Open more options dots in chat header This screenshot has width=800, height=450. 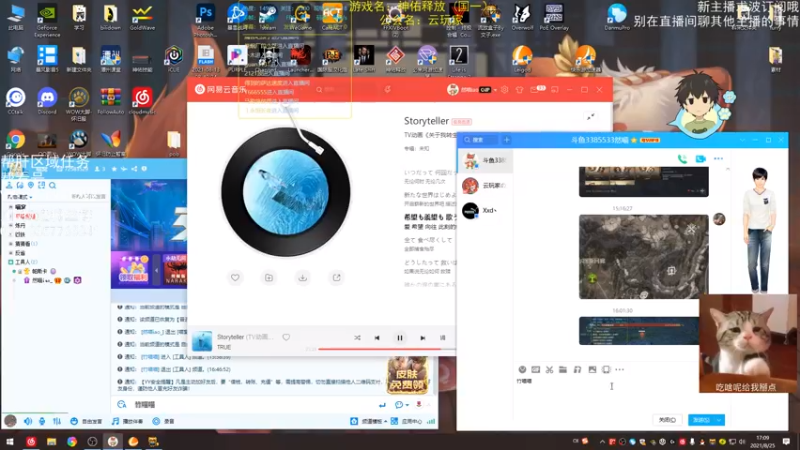coord(718,159)
